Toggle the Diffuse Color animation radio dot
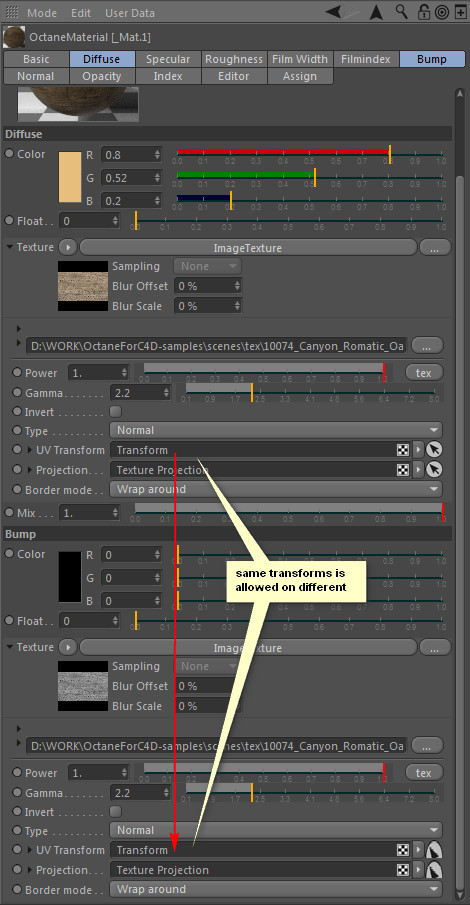Image resolution: width=470 pixels, height=905 pixels. point(9,154)
